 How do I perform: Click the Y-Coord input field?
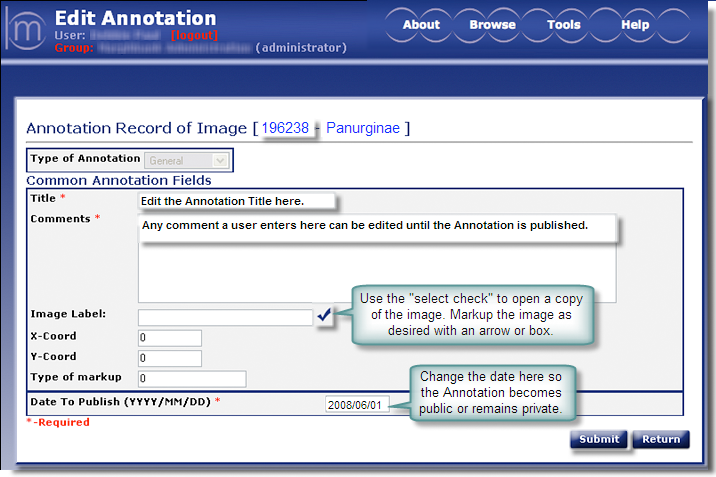(x=170, y=358)
